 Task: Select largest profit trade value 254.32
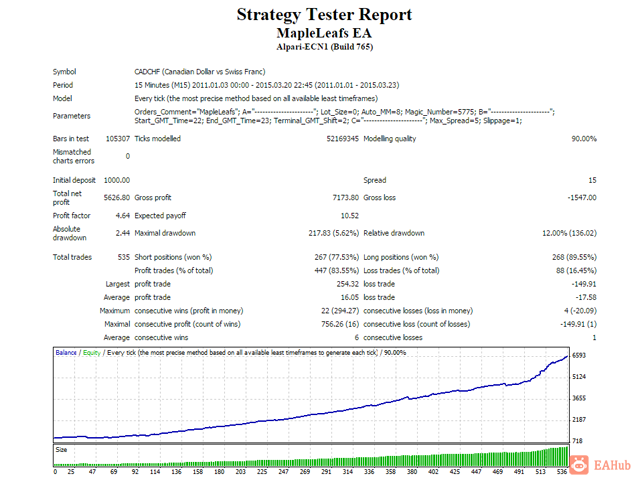pos(348,284)
